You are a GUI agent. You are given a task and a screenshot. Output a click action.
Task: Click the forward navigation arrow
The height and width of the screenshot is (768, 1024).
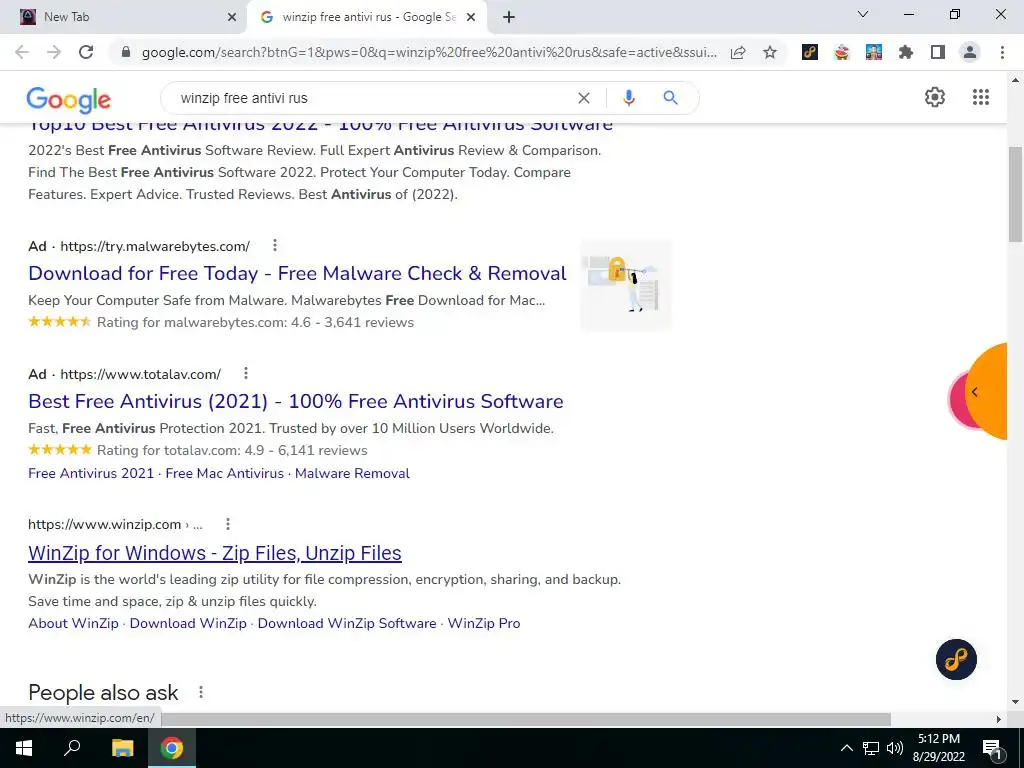point(54,52)
